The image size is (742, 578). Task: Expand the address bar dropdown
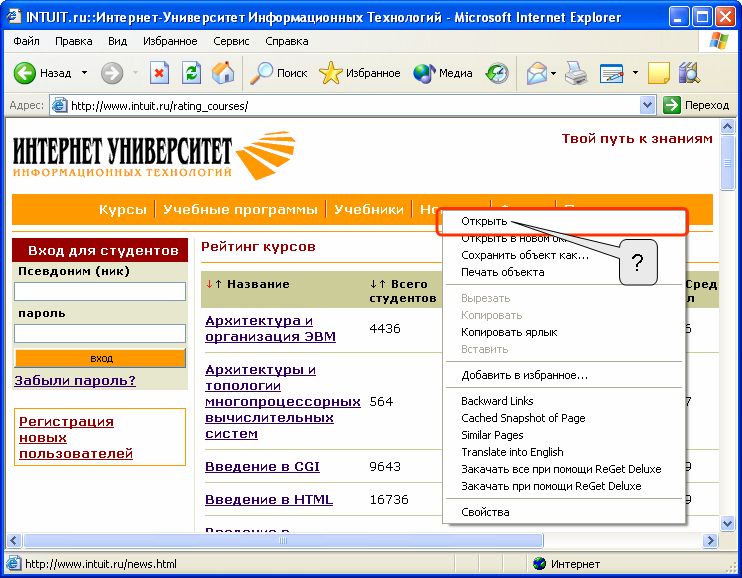point(647,105)
